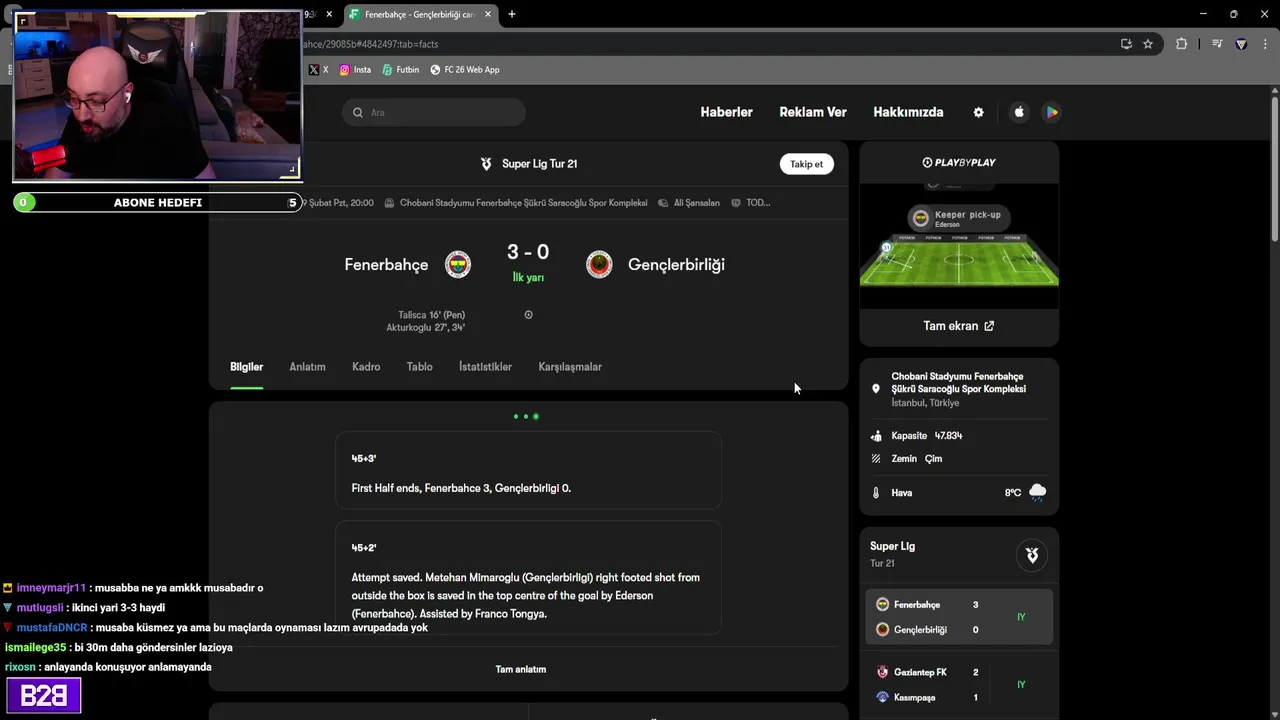Click Gençlerbirliği team name in header
The image size is (1280, 720).
pyautogui.click(x=676, y=265)
